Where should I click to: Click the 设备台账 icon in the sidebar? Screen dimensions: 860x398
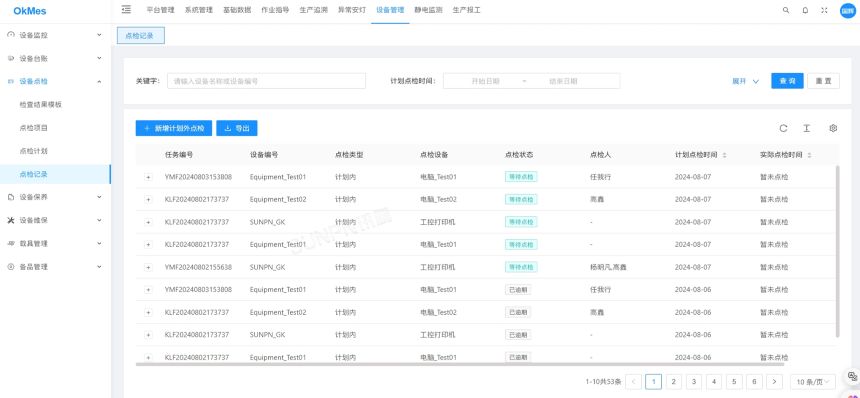(x=10, y=58)
